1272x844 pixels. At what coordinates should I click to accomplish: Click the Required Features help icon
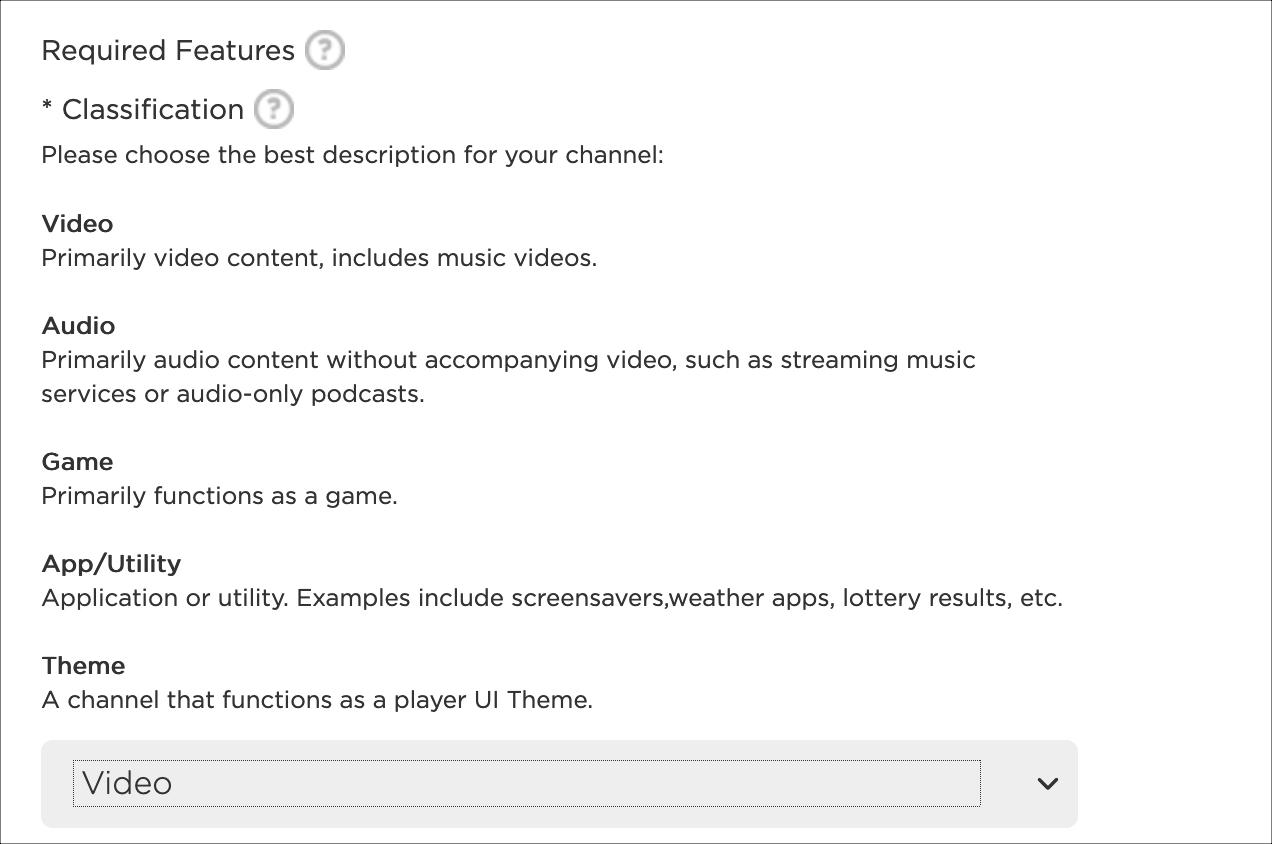pyautogui.click(x=324, y=50)
